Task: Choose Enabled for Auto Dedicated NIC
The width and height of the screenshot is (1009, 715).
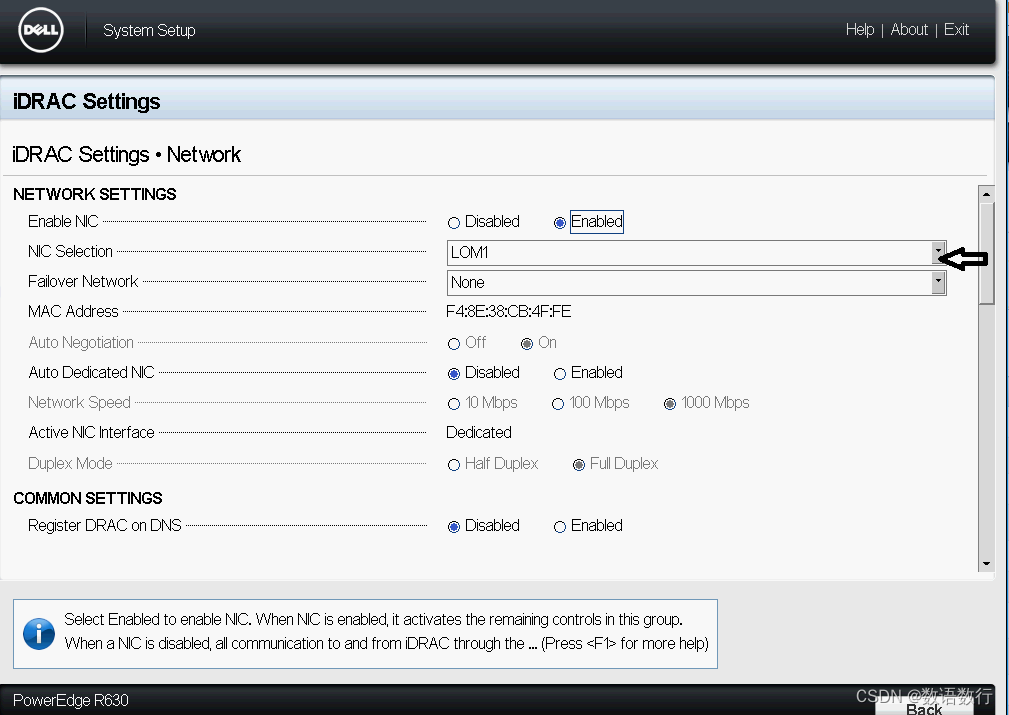Action: (x=560, y=374)
